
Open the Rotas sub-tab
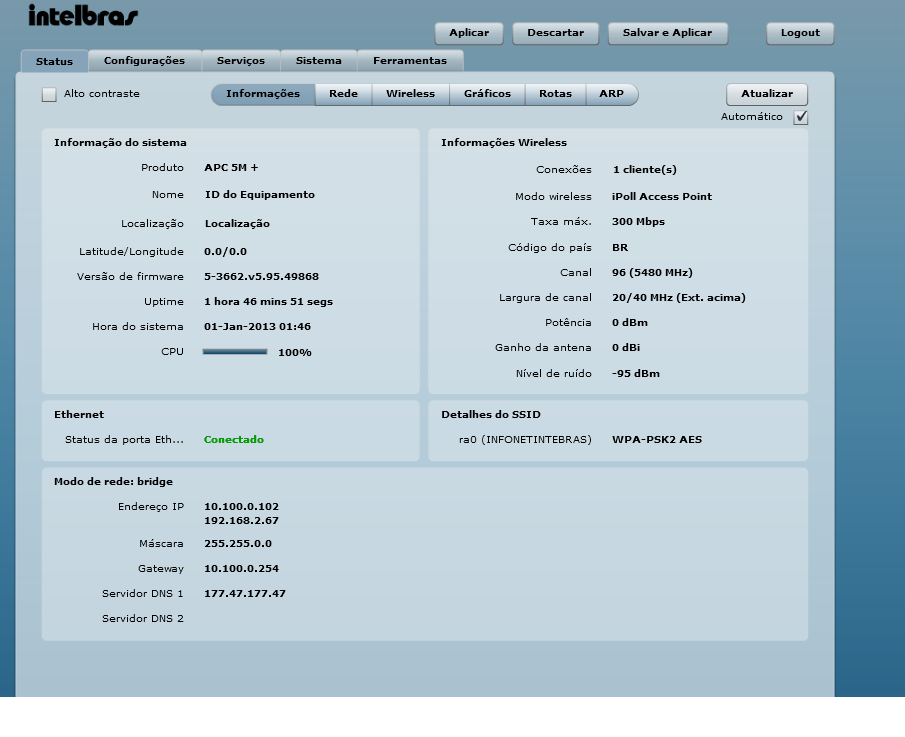[x=555, y=94]
